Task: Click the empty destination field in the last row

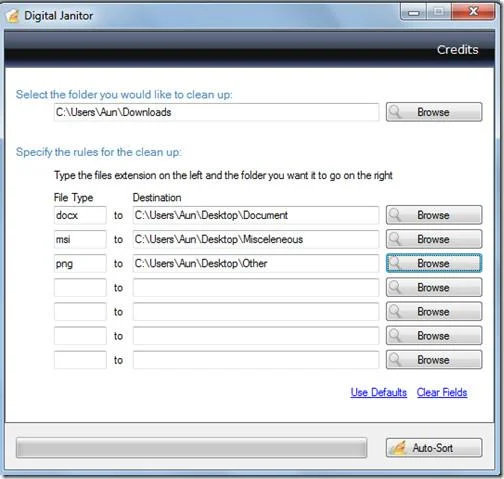Action: (x=256, y=360)
